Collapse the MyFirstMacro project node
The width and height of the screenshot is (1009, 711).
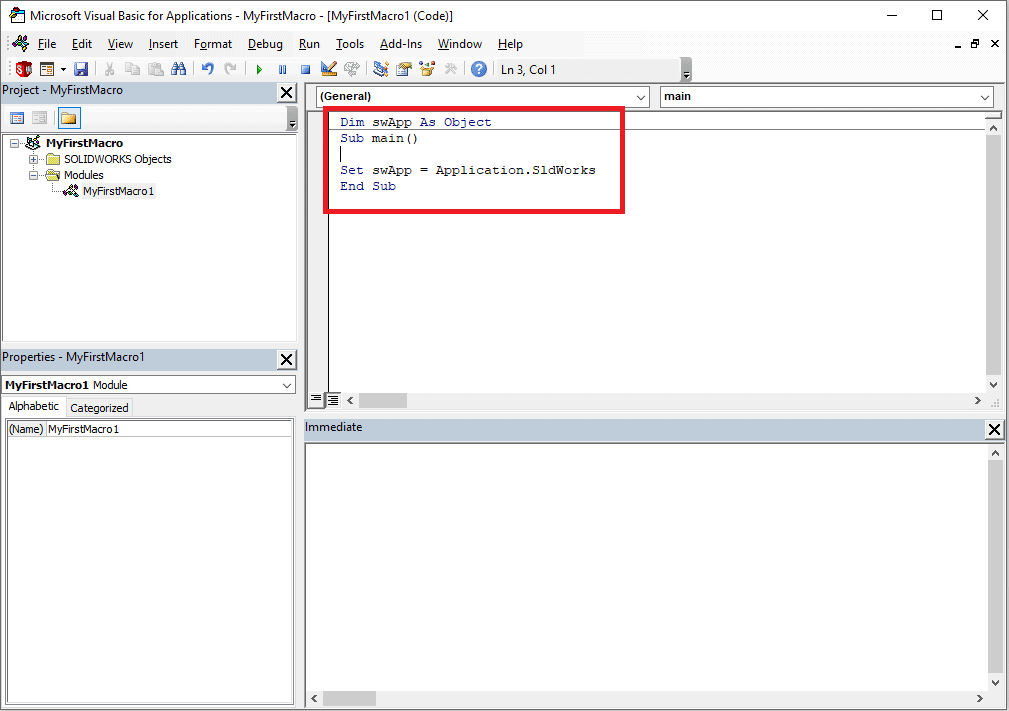[x=14, y=143]
